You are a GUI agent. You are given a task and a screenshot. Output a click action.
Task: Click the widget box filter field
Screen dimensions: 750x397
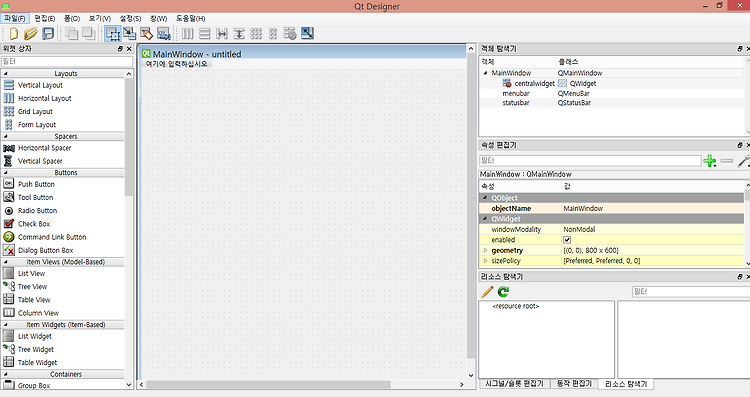coord(67,61)
